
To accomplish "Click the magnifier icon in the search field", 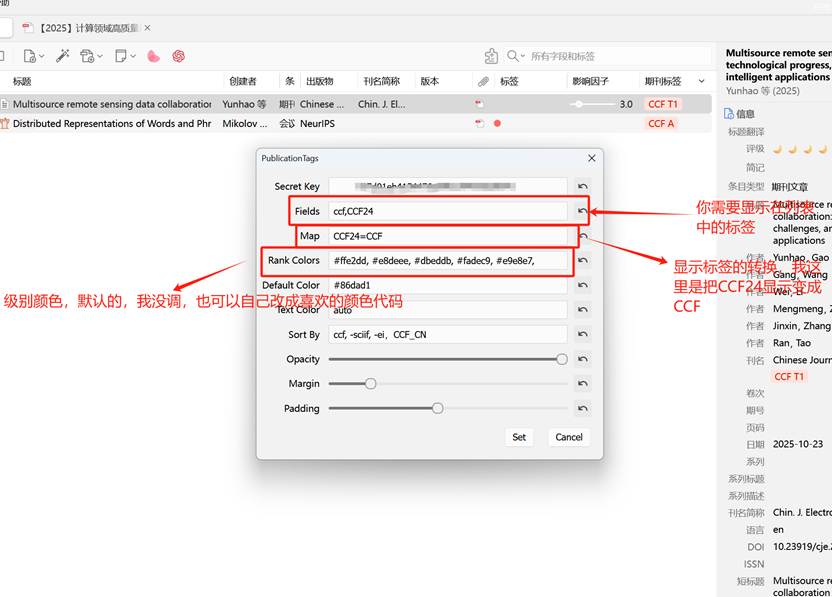I will 512,55.
